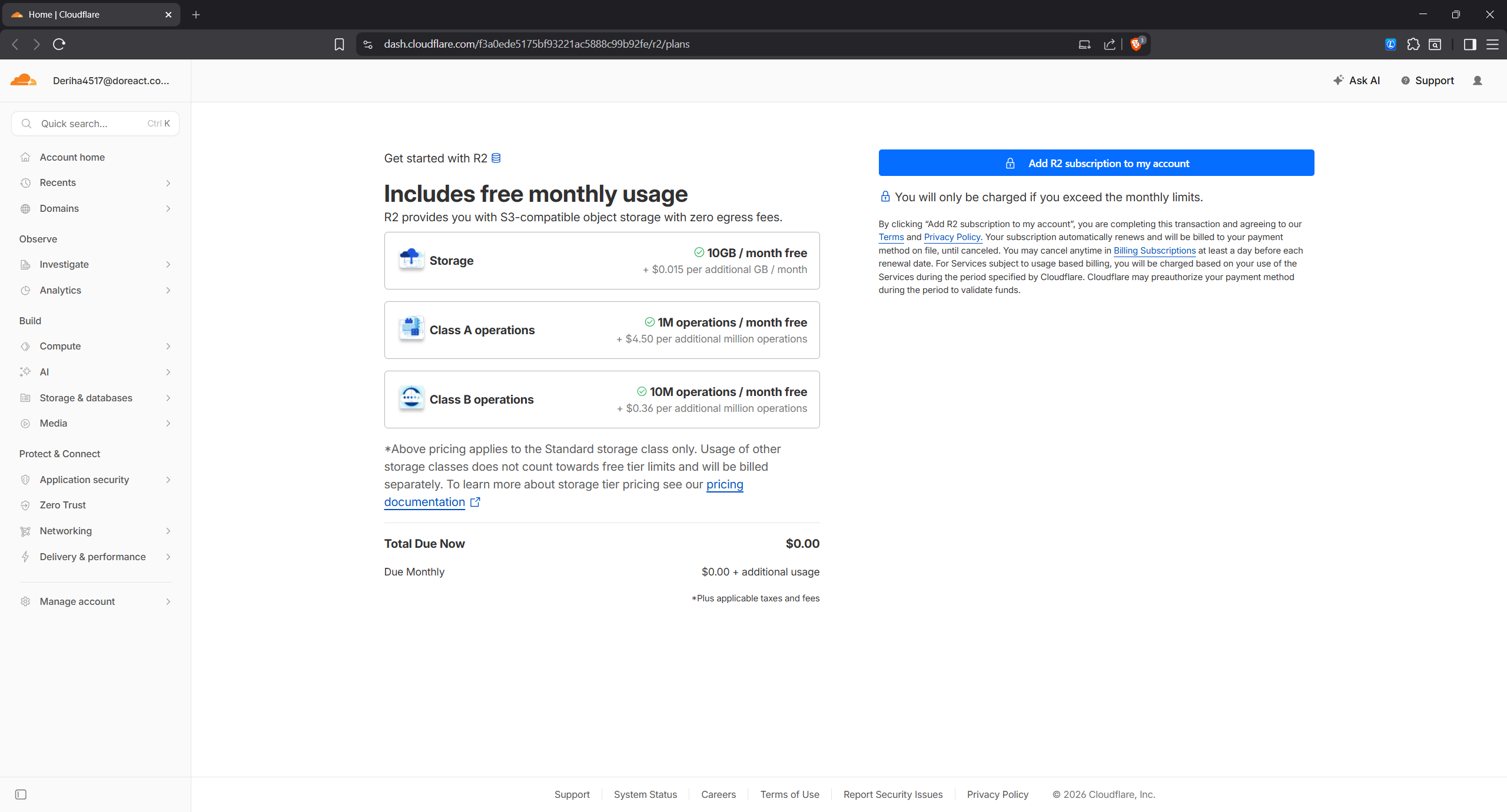This screenshot has width=1507, height=812.
Task: Collapse sidebar using bottom-left panel icon
Action: tap(21, 794)
